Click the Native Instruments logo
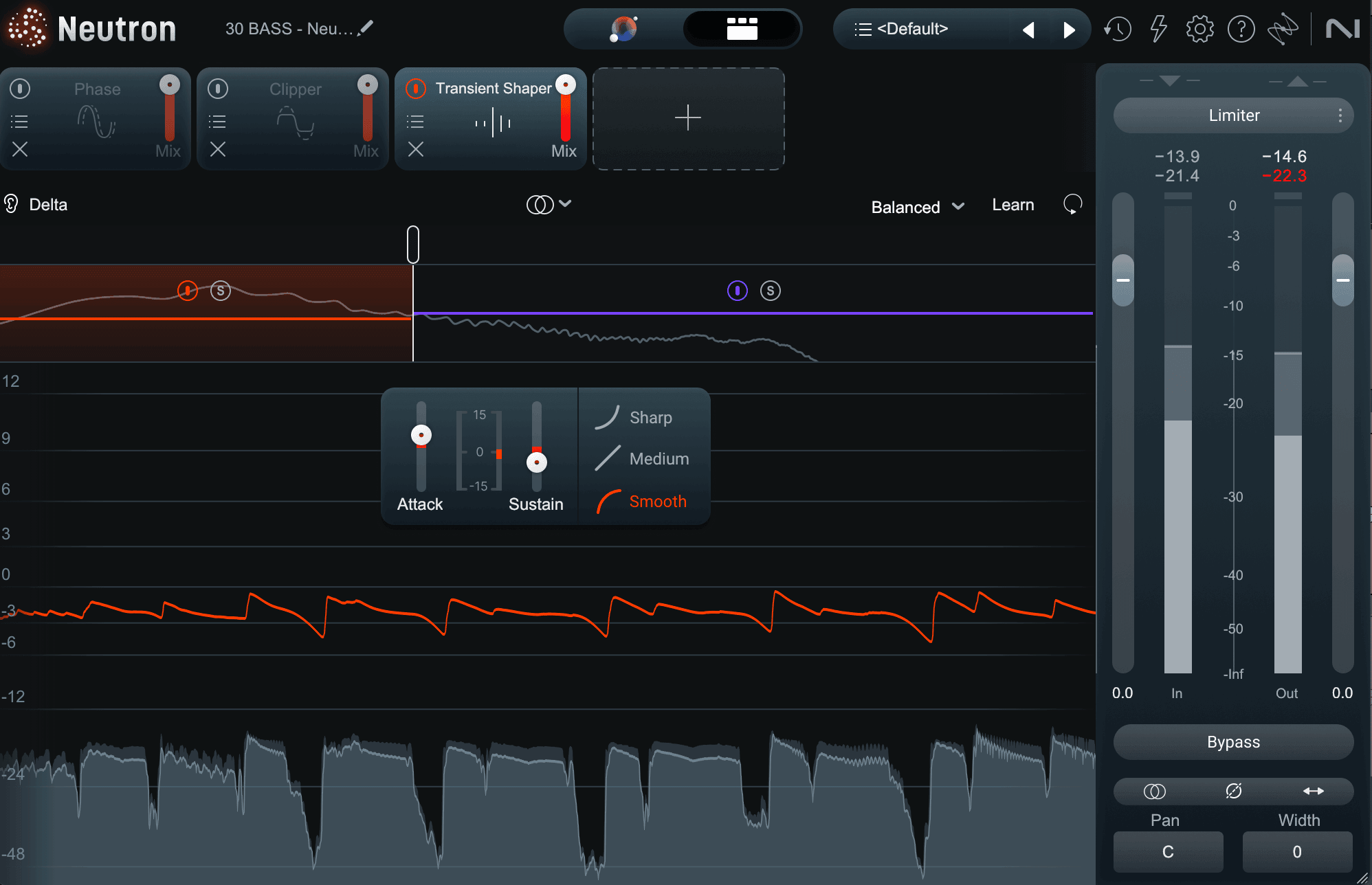 click(x=1343, y=29)
